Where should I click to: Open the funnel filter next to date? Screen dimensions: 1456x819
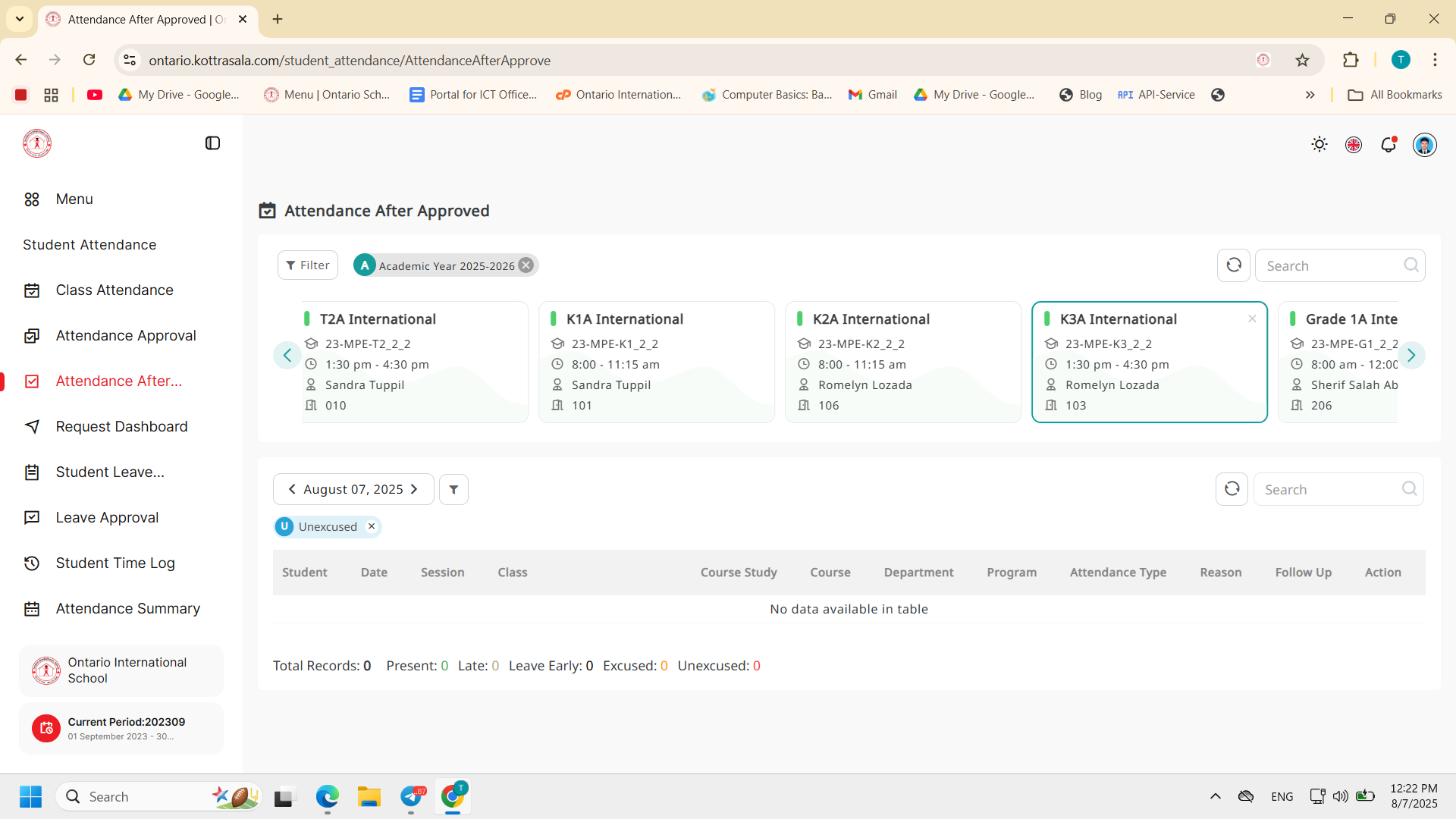(453, 490)
